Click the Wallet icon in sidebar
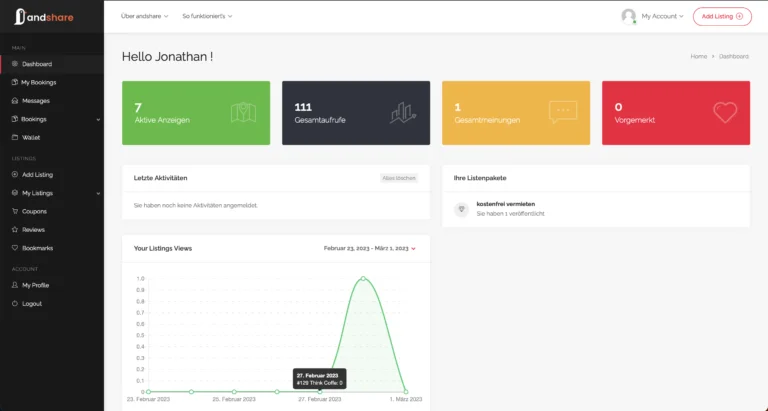Viewport: 768px width, 411px height. click(14, 137)
